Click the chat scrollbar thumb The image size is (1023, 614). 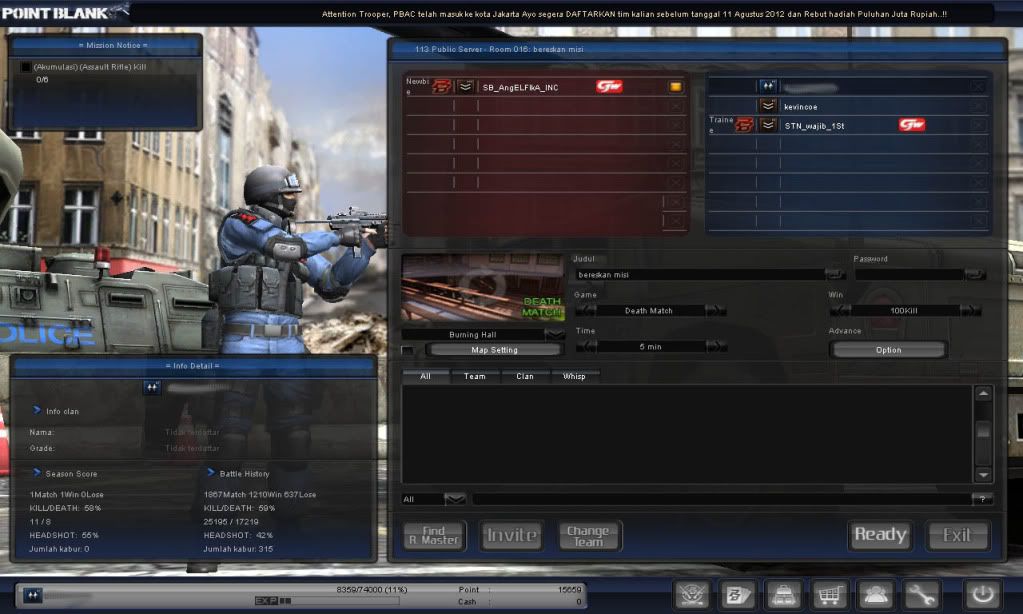click(x=983, y=431)
